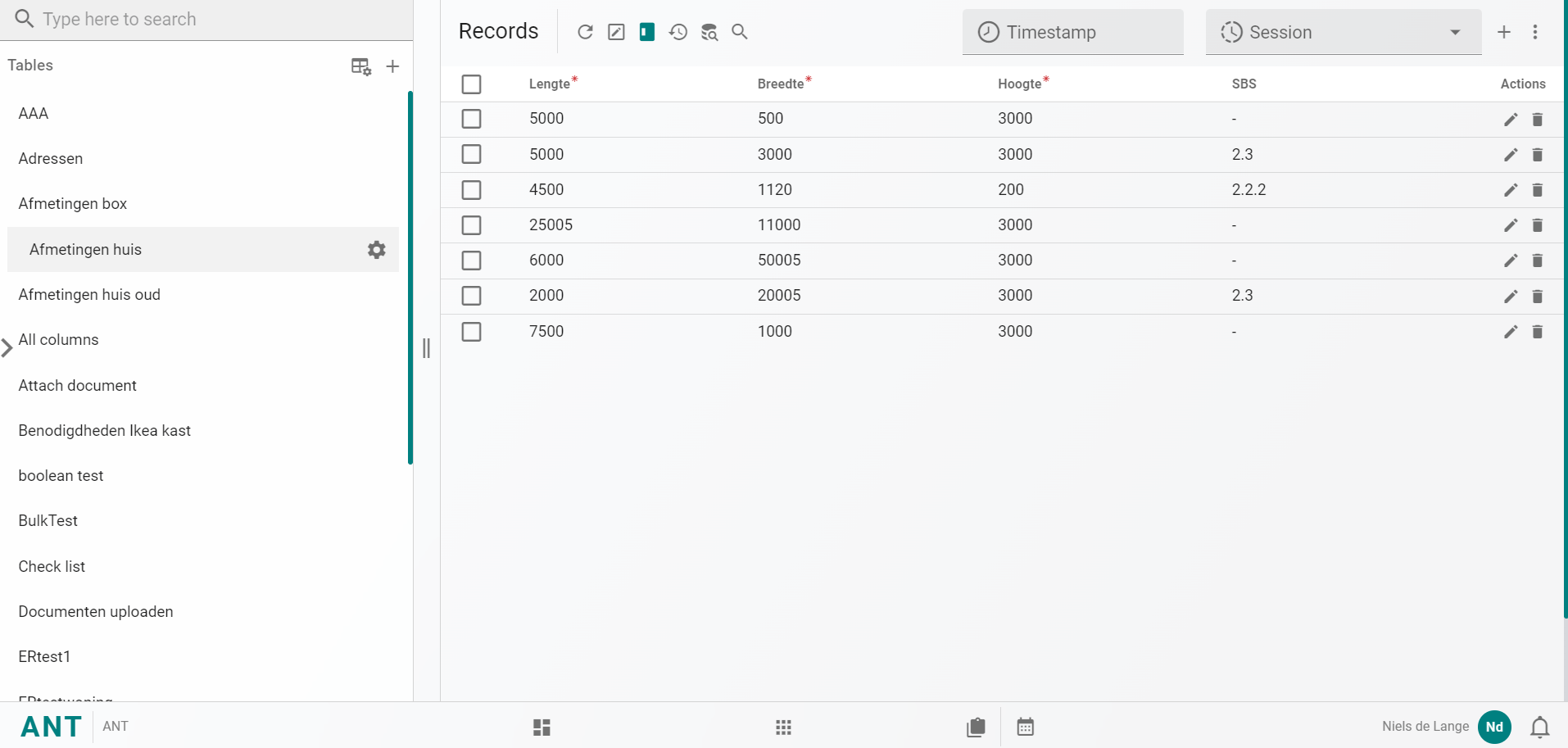Screen dimensions: 1568x748
Task: Click the search records magnifier icon
Action: tap(740, 32)
